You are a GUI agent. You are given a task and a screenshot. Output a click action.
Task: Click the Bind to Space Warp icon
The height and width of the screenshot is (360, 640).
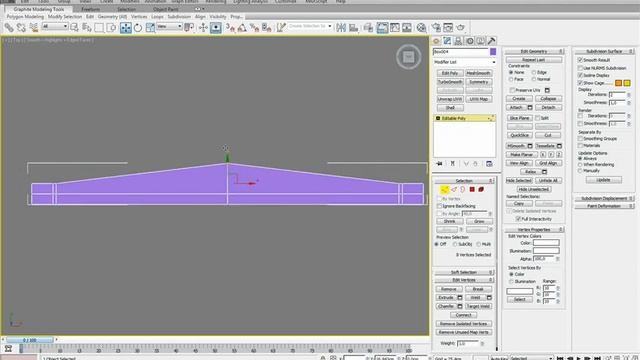click(x=33, y=27)
